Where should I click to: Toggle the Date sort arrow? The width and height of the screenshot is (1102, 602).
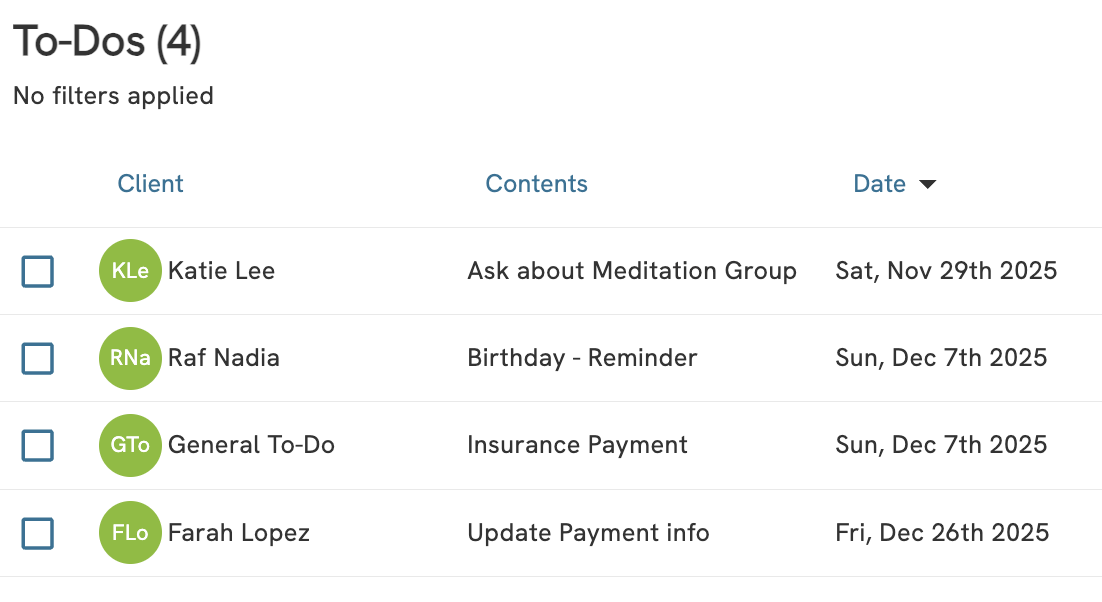[x=927, y=184]
